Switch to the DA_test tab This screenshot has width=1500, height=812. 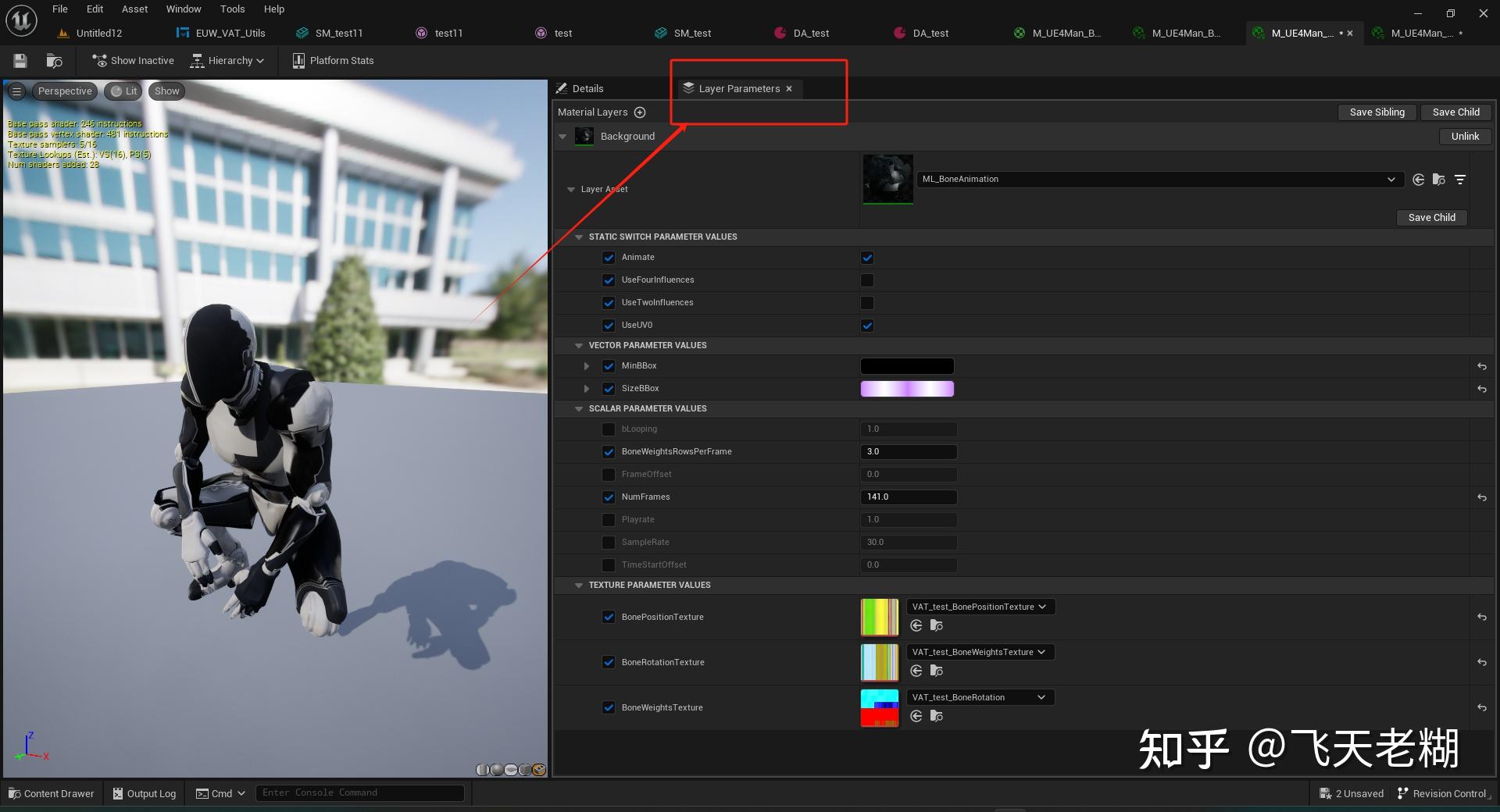click(810, 33)
